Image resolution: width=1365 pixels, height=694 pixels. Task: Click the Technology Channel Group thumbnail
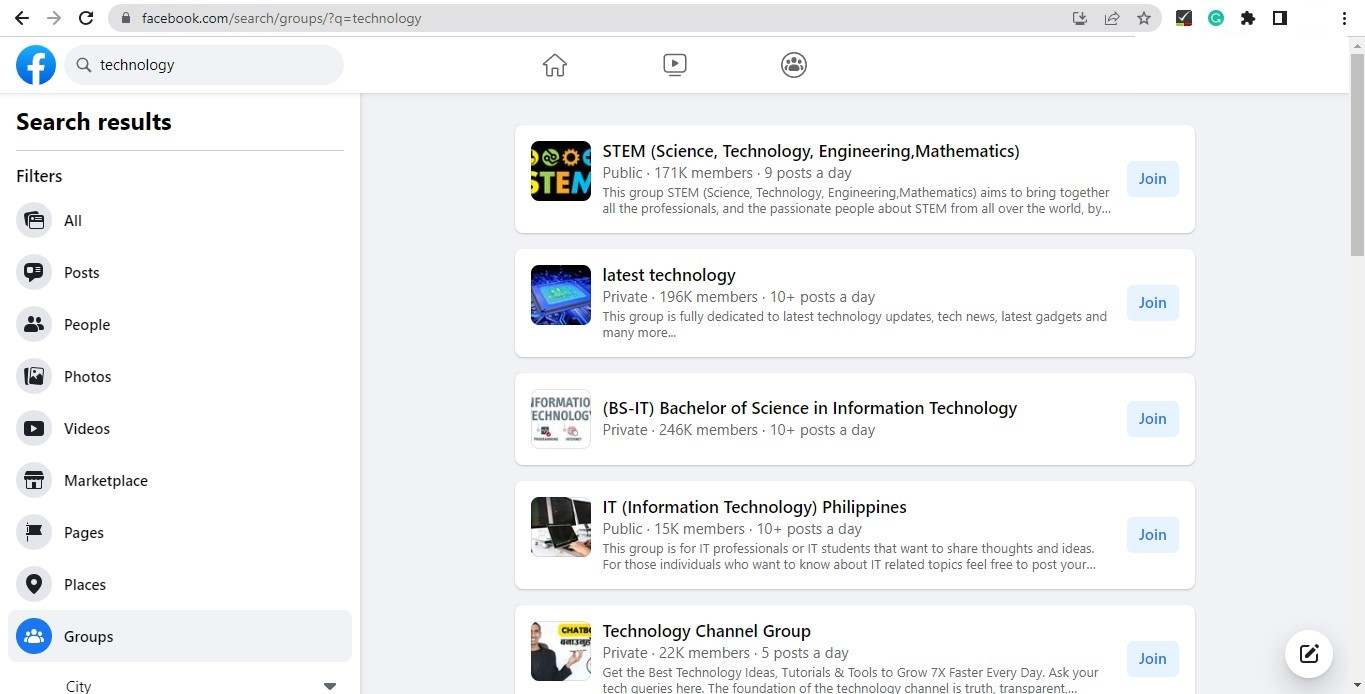[561, 651]
